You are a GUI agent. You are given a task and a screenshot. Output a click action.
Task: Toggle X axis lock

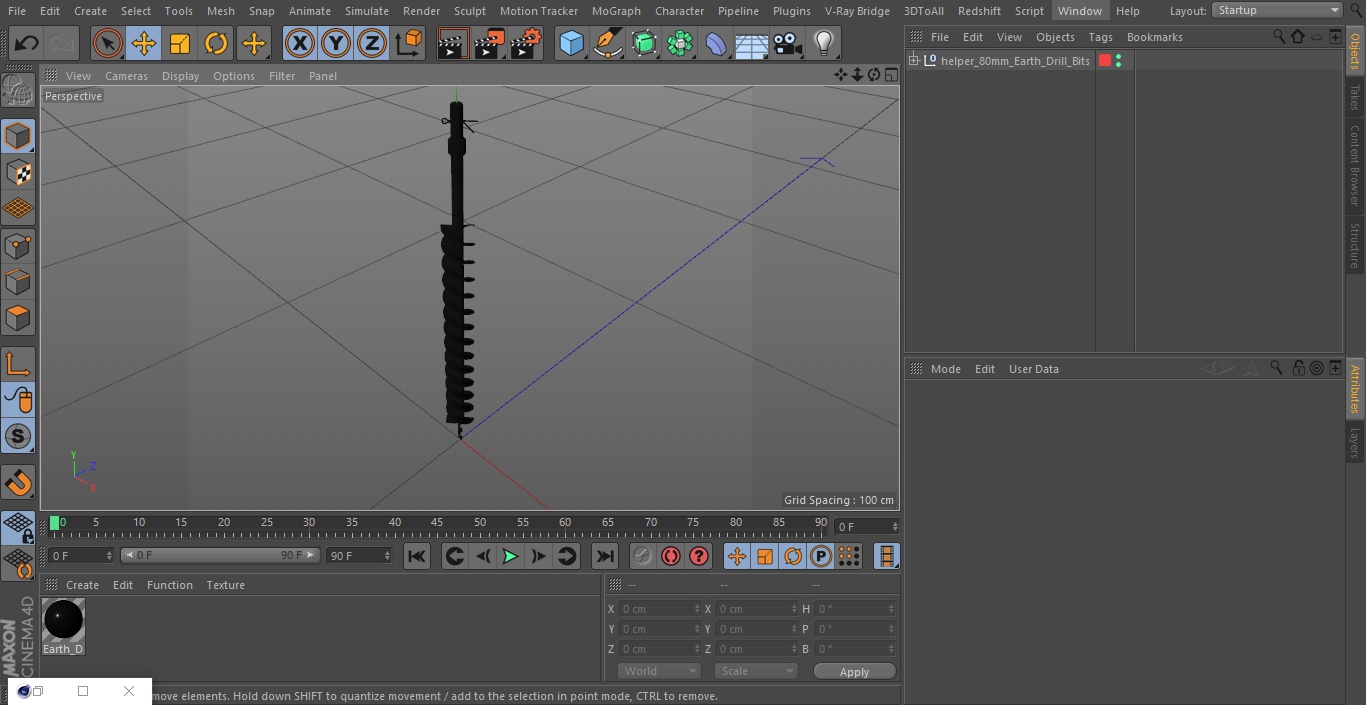pyautogui.click(x=300, y=44)
